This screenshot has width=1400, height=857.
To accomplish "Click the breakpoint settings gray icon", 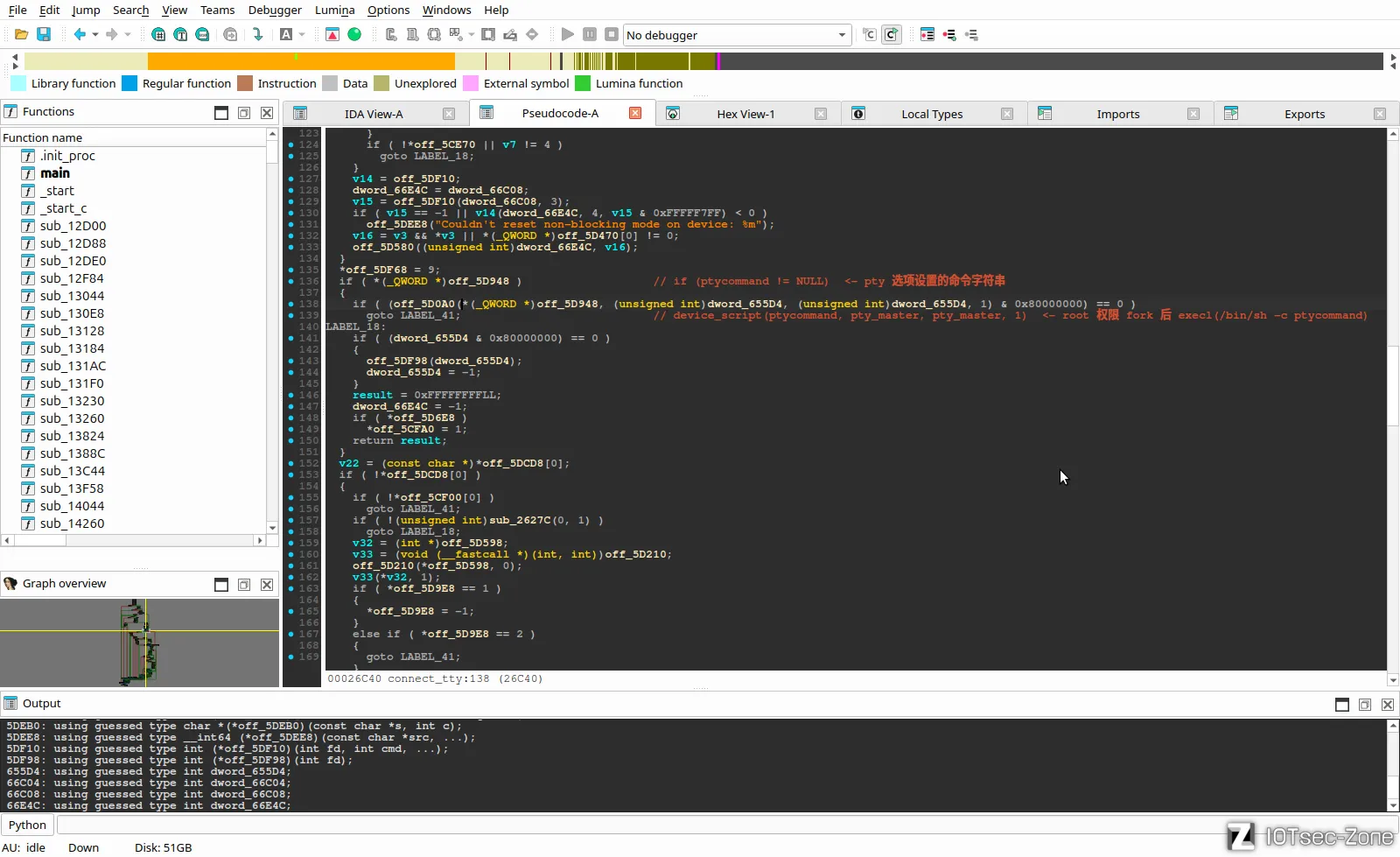I will coord(971,35).
